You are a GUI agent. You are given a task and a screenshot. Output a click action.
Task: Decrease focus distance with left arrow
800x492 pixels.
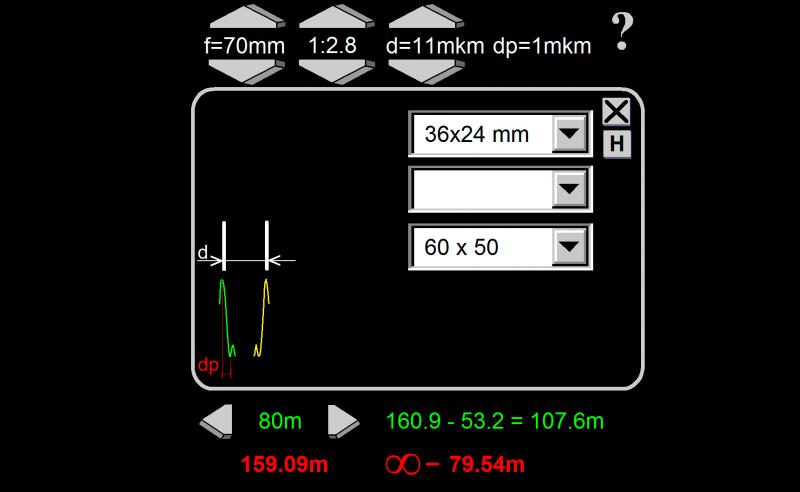click(216, 422)
